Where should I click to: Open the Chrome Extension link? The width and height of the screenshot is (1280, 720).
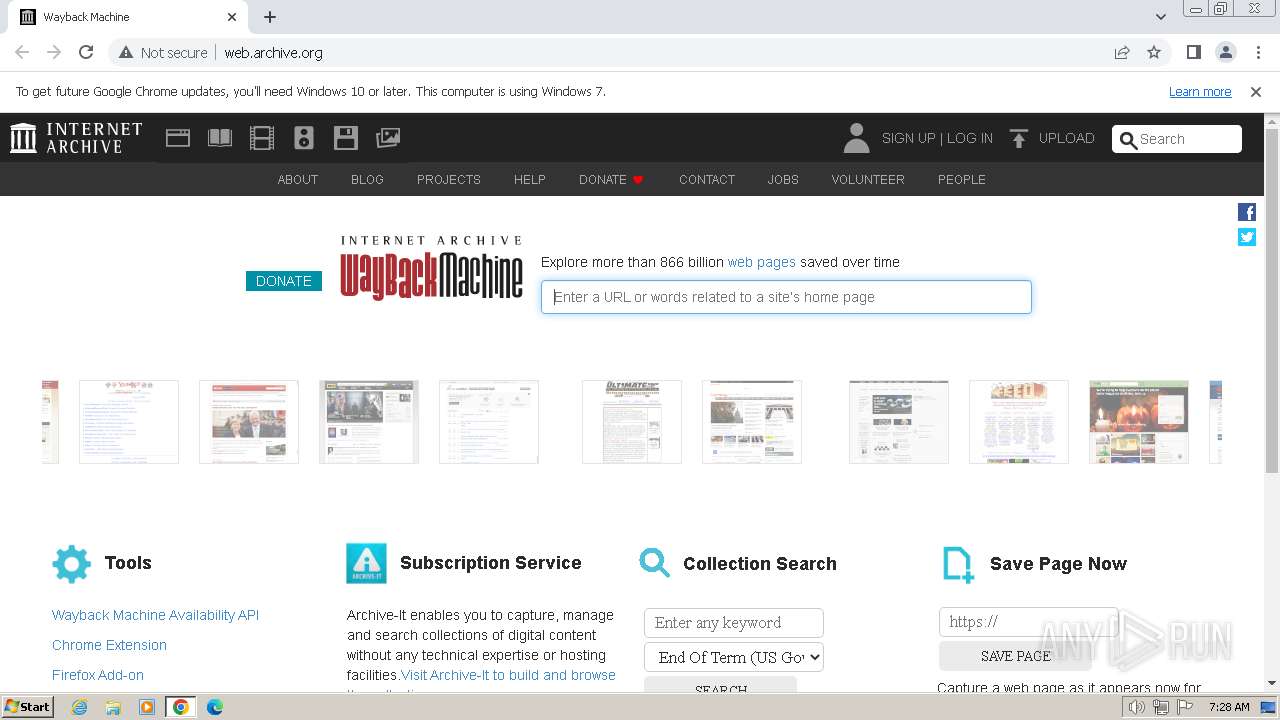109,645
